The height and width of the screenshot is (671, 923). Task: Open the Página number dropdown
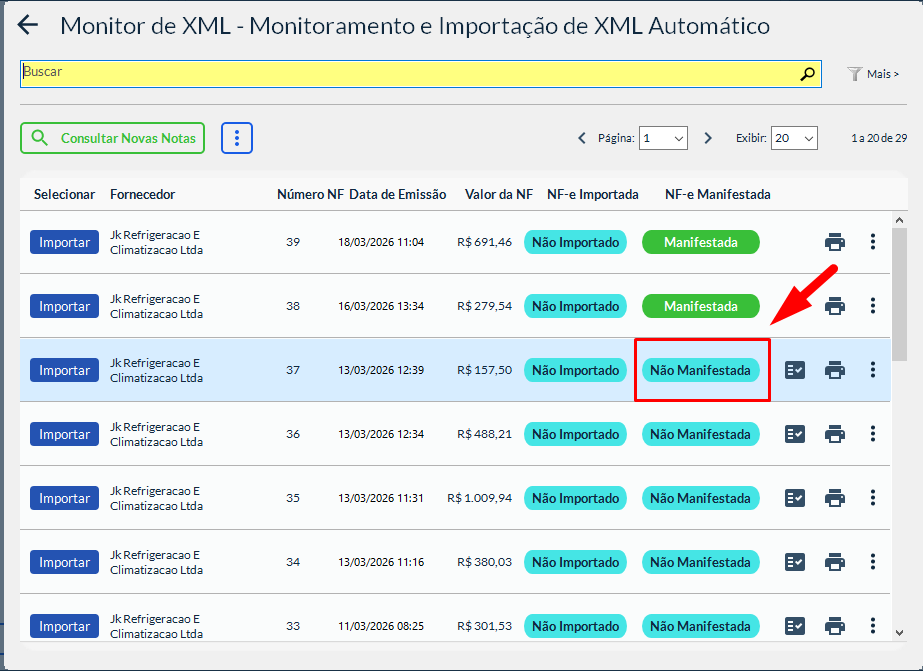pyautogui.click(x=664, y=139)
